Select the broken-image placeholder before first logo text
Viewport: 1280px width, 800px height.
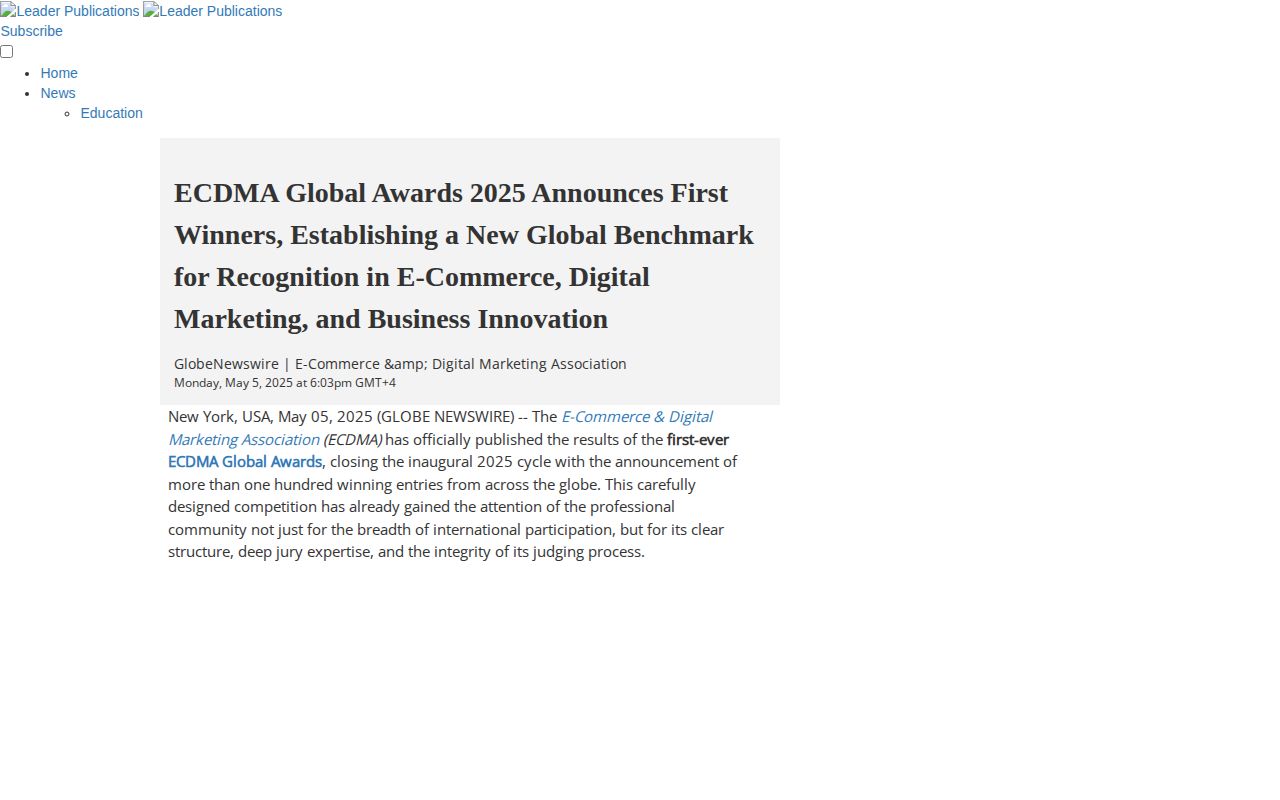click(x=10, y=11)
